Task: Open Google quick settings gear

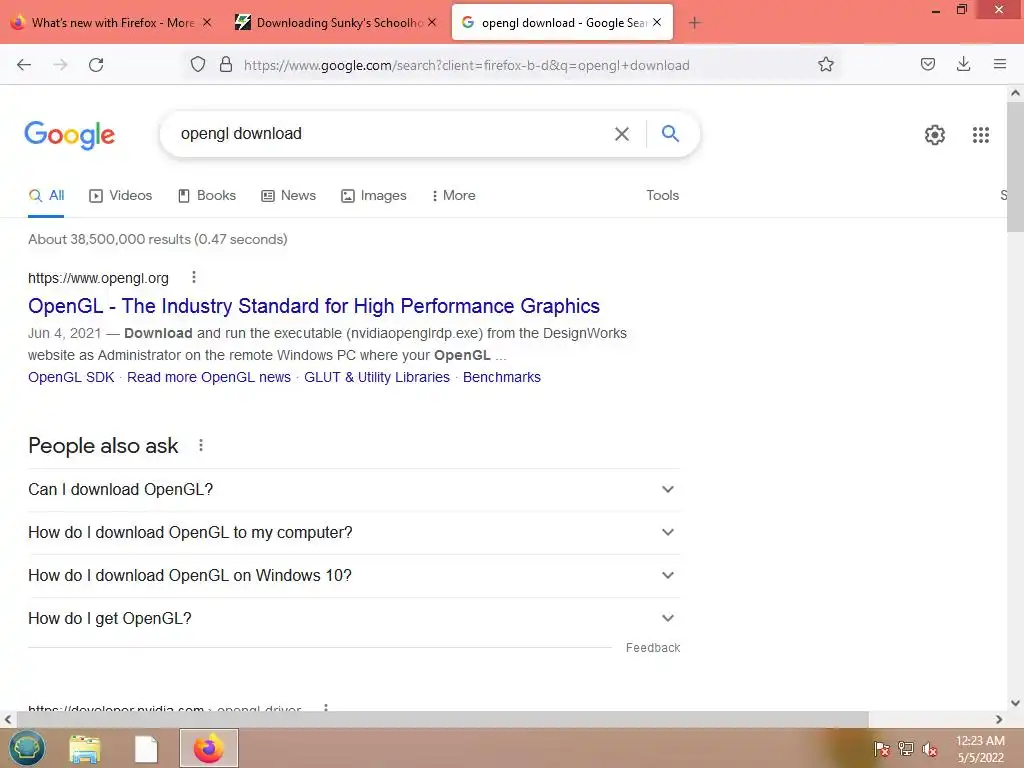Action: [x=935, y=135]
